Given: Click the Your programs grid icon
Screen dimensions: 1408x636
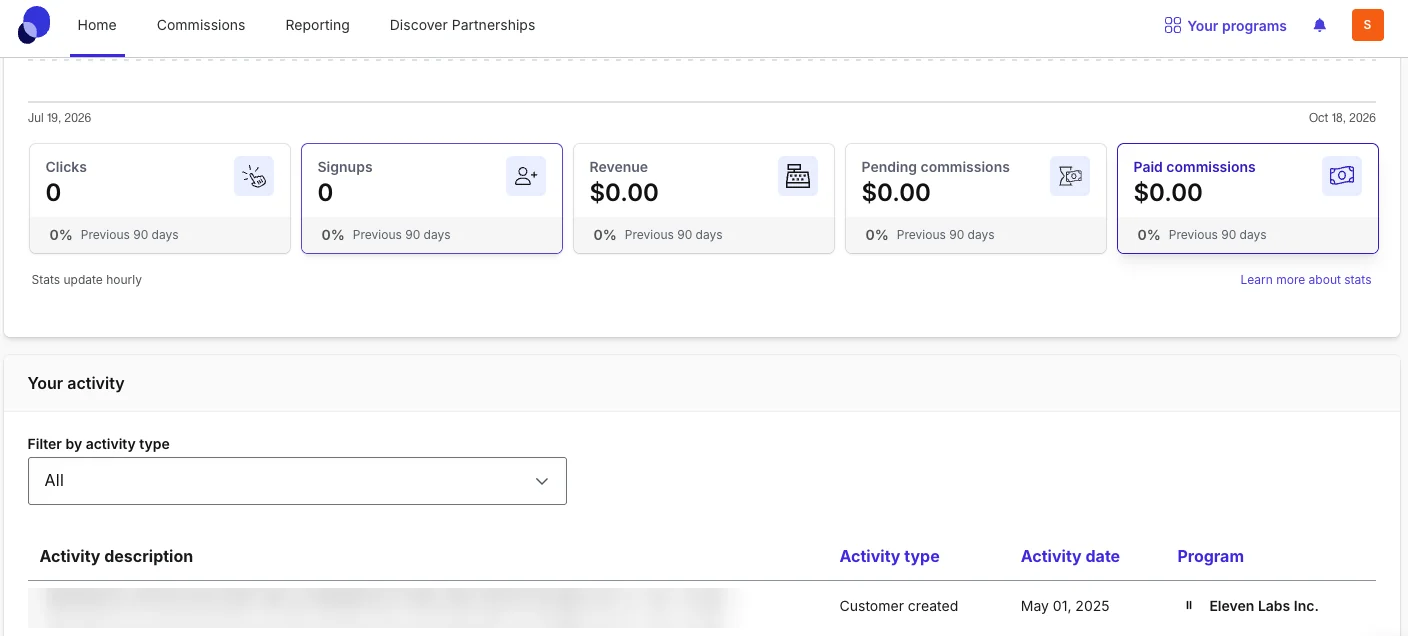Looking at the screenshot, I should tap(1173, 26).
